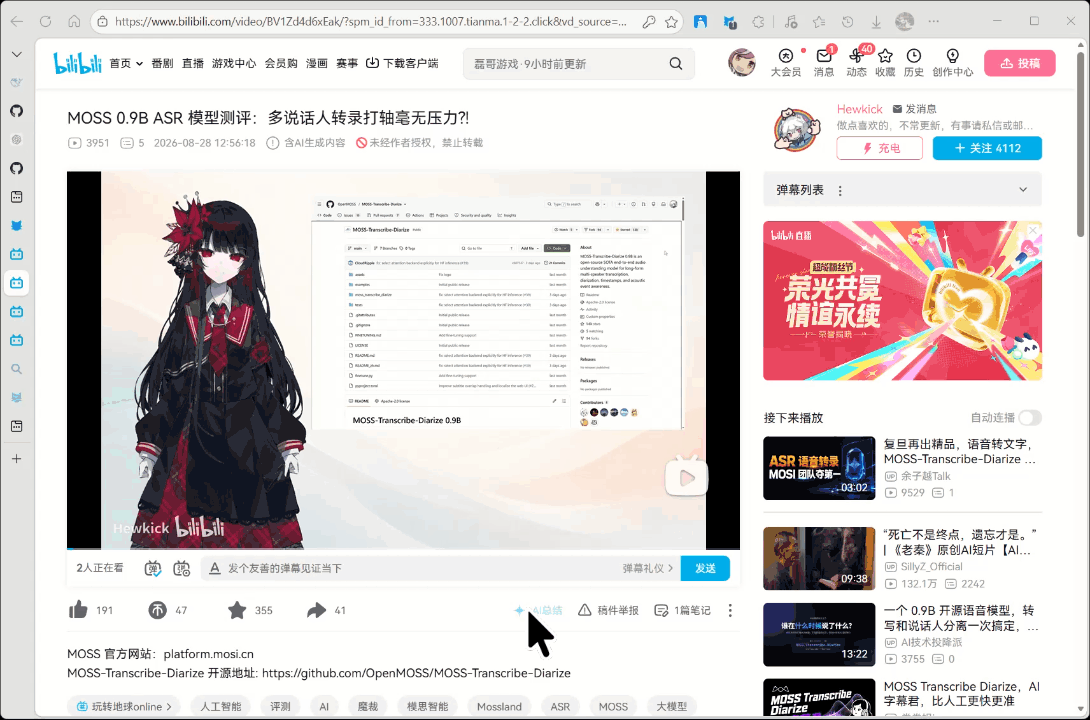Click 荣光共冕 live banner ad
The image size is (1090, 720).
902,301
